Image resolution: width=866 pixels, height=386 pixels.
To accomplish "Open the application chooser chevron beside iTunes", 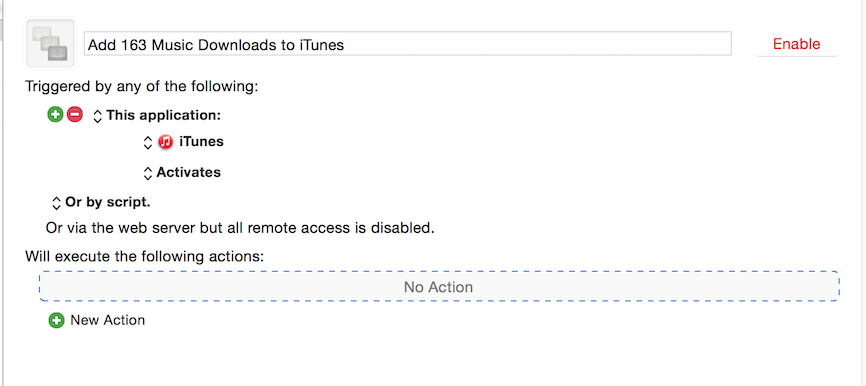I will point(147,142).
